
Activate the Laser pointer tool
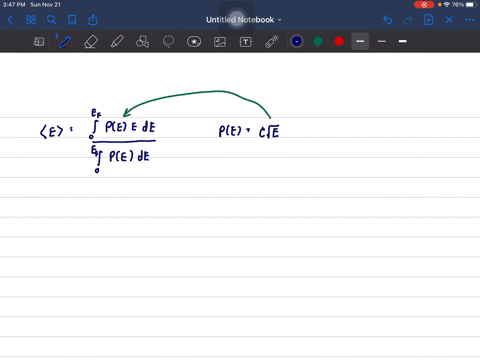tap(271, 42)
